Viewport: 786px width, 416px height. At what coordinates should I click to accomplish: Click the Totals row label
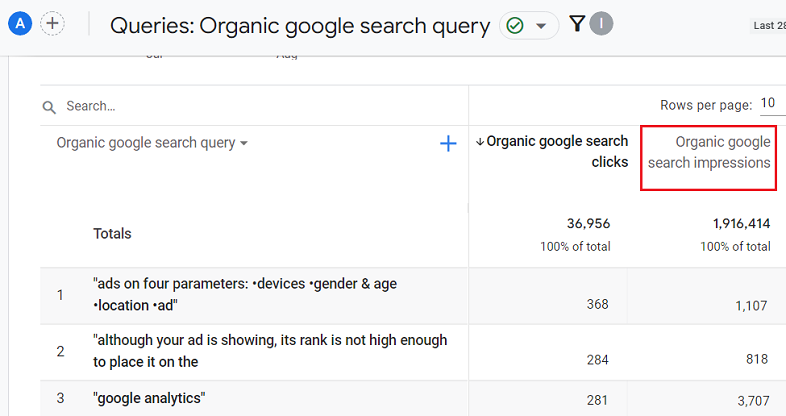(x=112, y=234)
